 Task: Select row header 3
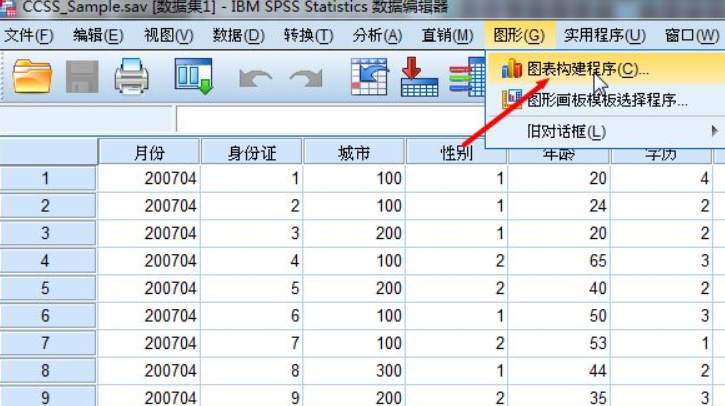(x=48, y=233)
